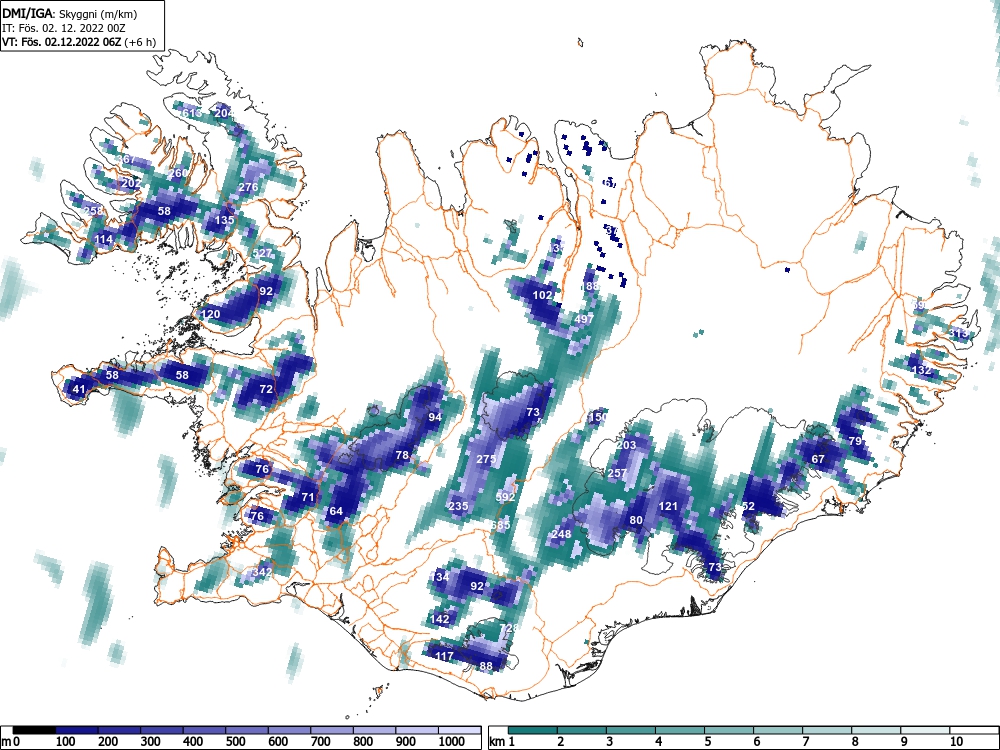Click the visibility value '114' on the map
The height and width of the screenshot is (750, 1000).
(x=103, y=240)
